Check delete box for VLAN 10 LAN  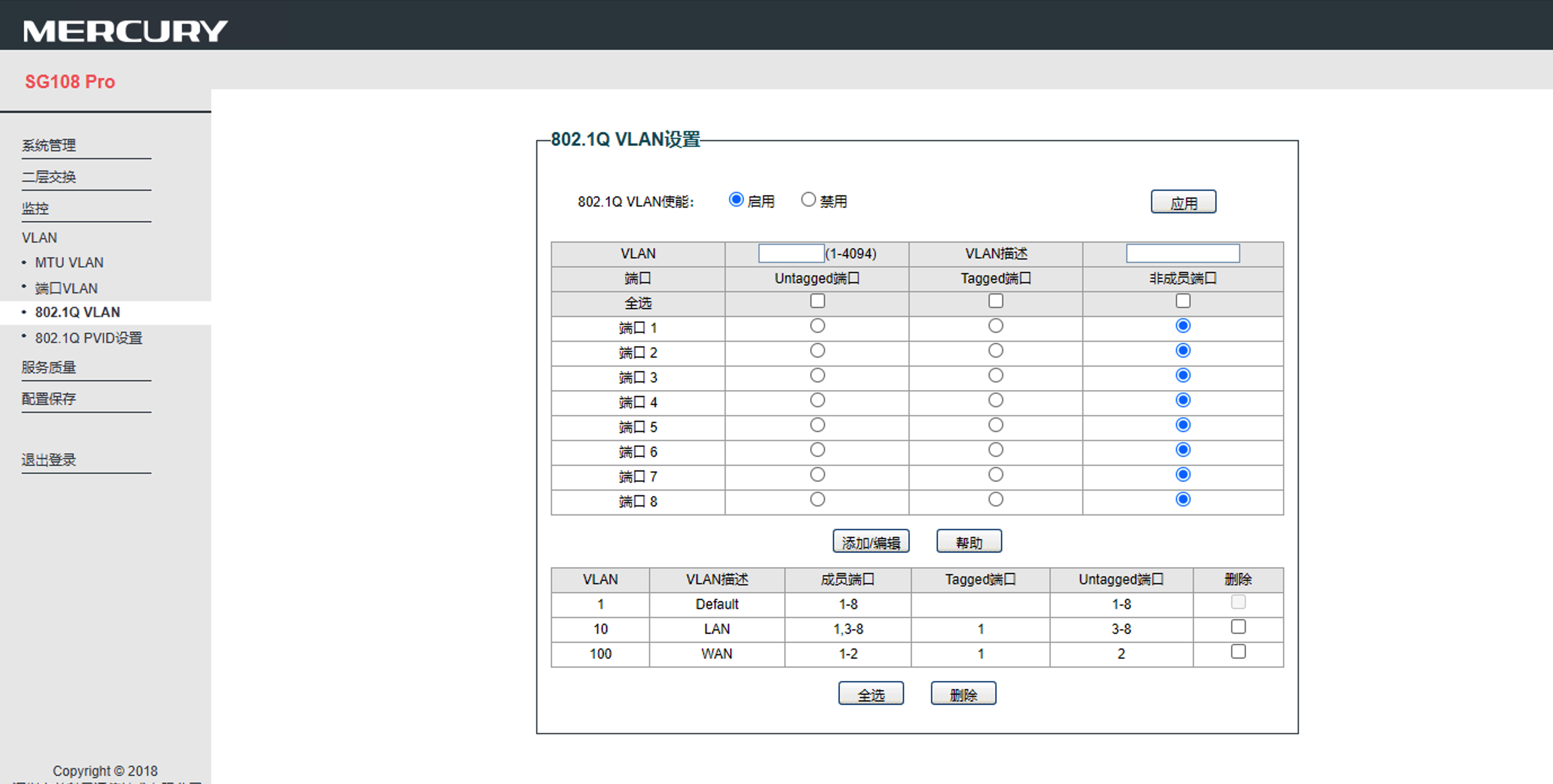(1238, 627)
